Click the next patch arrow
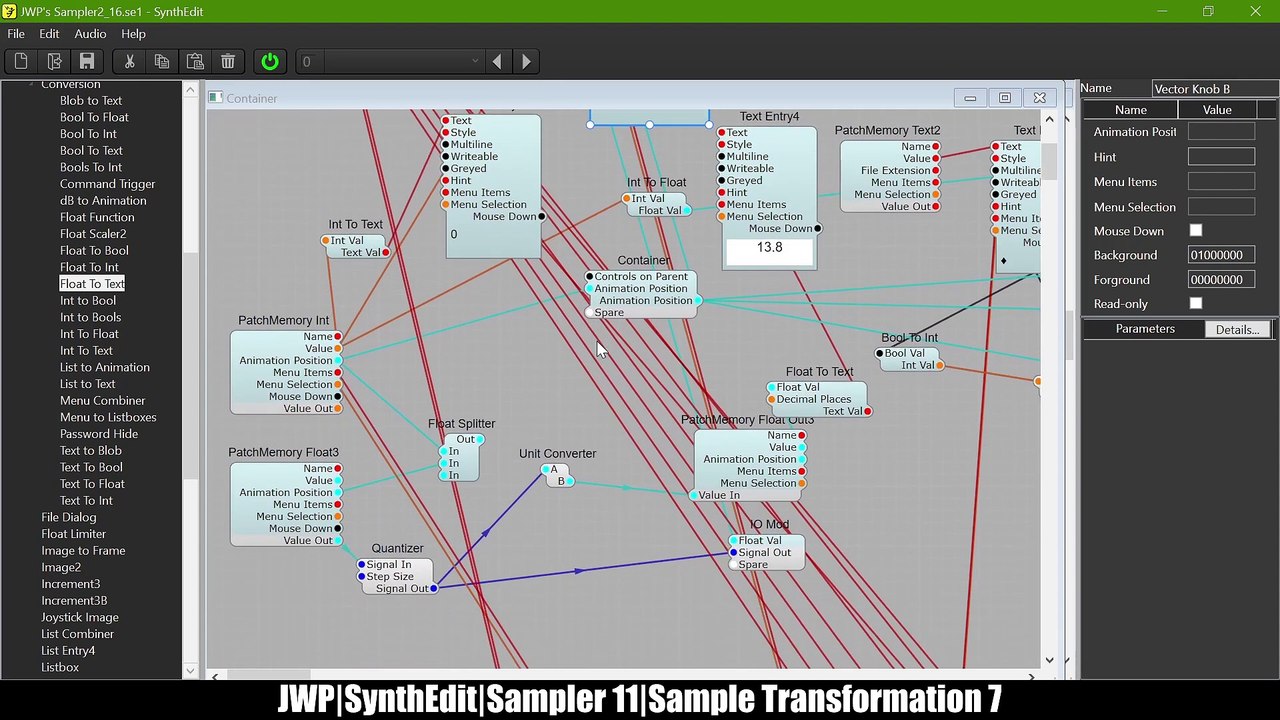 pyautogui.click(x=526, y=62)
